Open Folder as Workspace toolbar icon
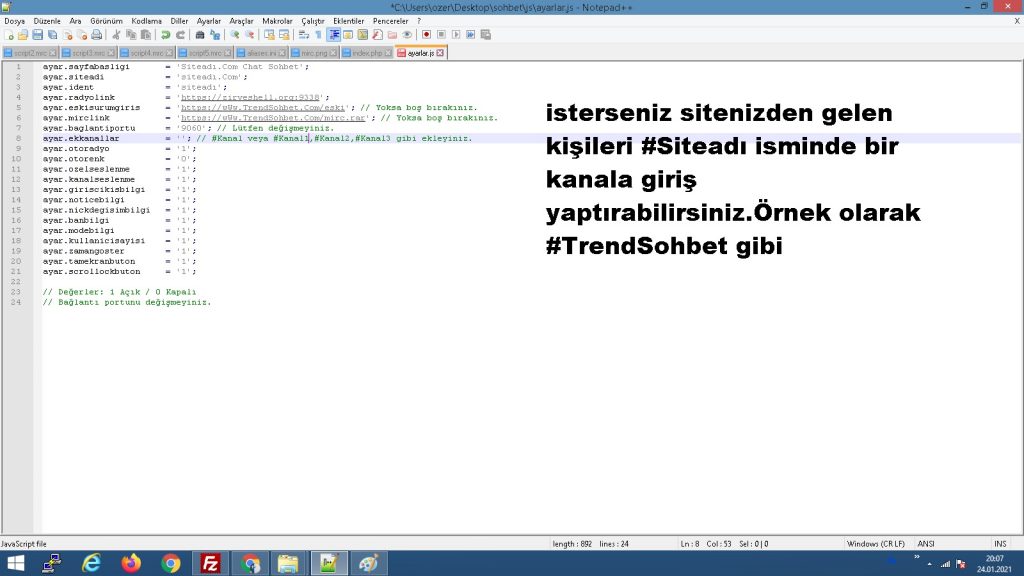This screenshot has width=1024, height=576. [392, 35]
